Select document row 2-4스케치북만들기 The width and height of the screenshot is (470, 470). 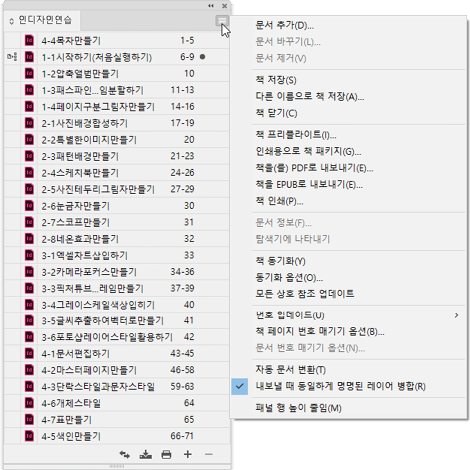pos(117,173)
